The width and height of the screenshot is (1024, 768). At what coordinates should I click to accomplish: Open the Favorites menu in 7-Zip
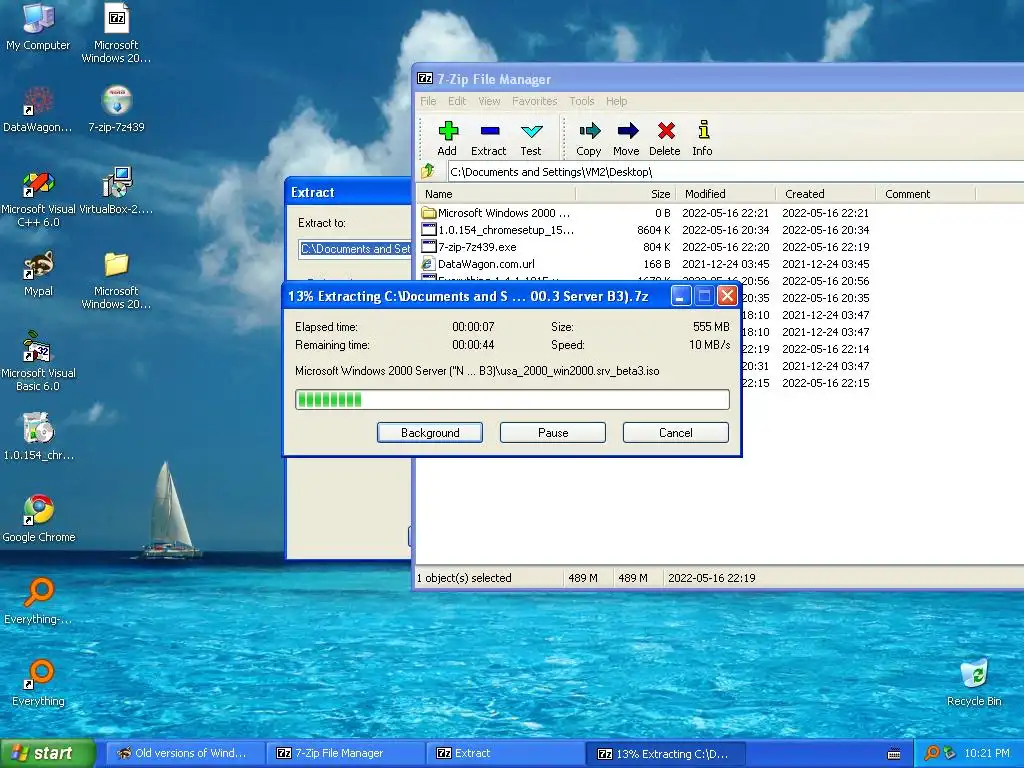point(535,101)
